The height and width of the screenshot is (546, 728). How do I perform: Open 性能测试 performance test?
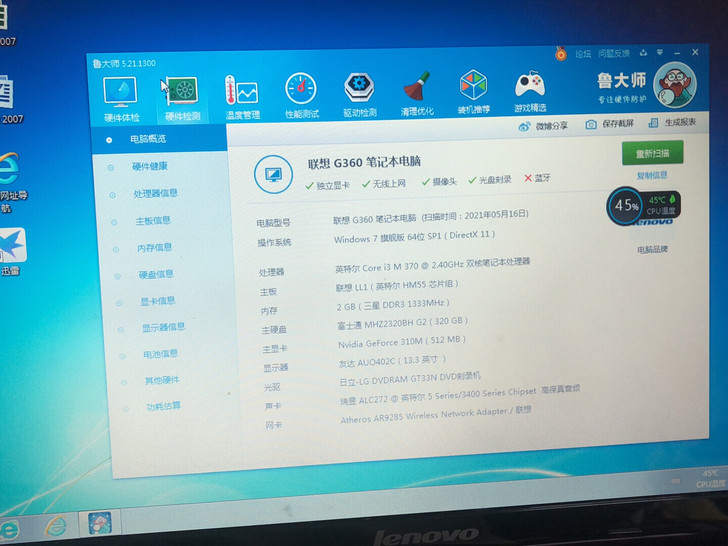301,95
